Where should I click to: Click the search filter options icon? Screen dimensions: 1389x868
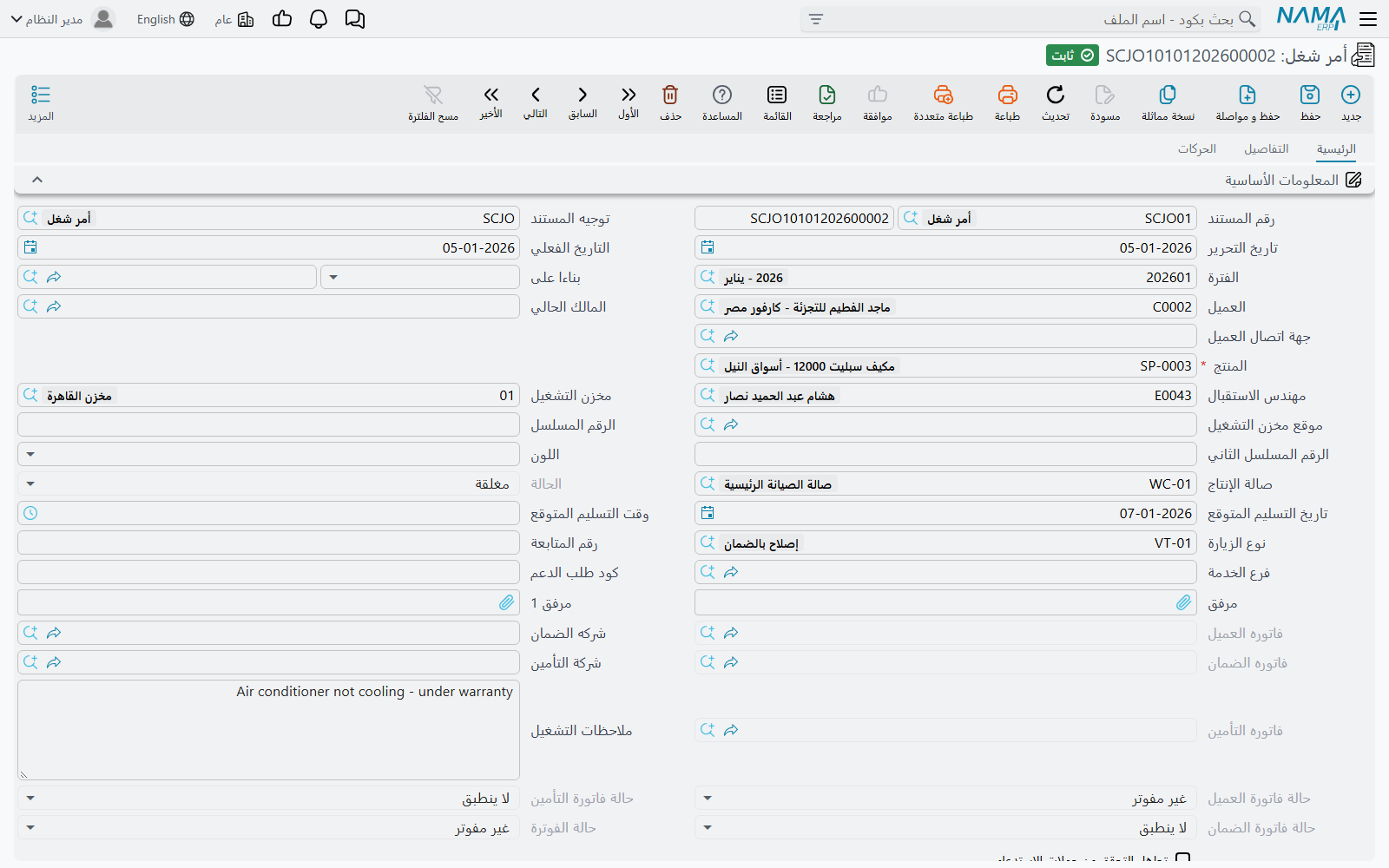(815, 19)
